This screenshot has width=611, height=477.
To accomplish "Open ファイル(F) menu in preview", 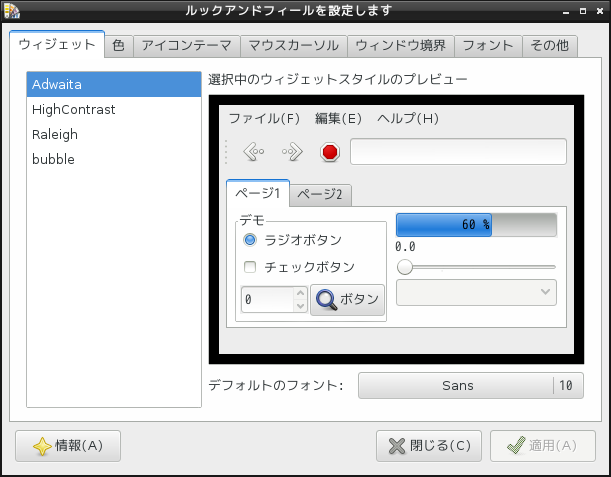I will pyautogui.click(x=265, y=118).
